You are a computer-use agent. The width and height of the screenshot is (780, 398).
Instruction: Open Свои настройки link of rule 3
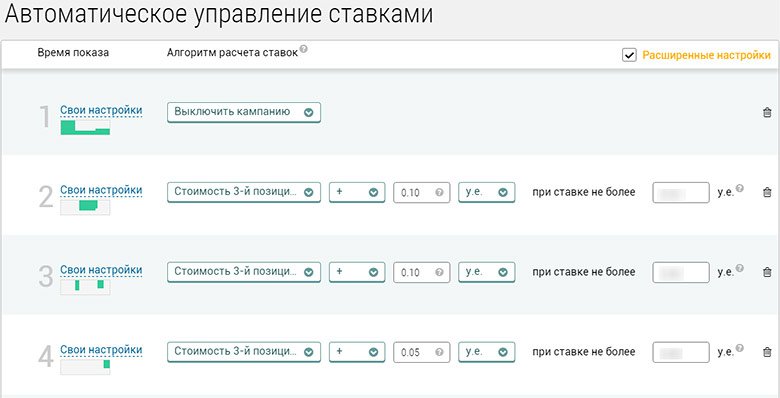tap(101, 270)
